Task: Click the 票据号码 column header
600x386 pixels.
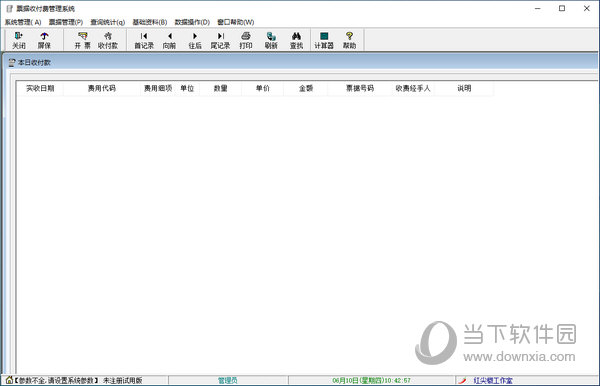Action: click(x=360, y=88)
